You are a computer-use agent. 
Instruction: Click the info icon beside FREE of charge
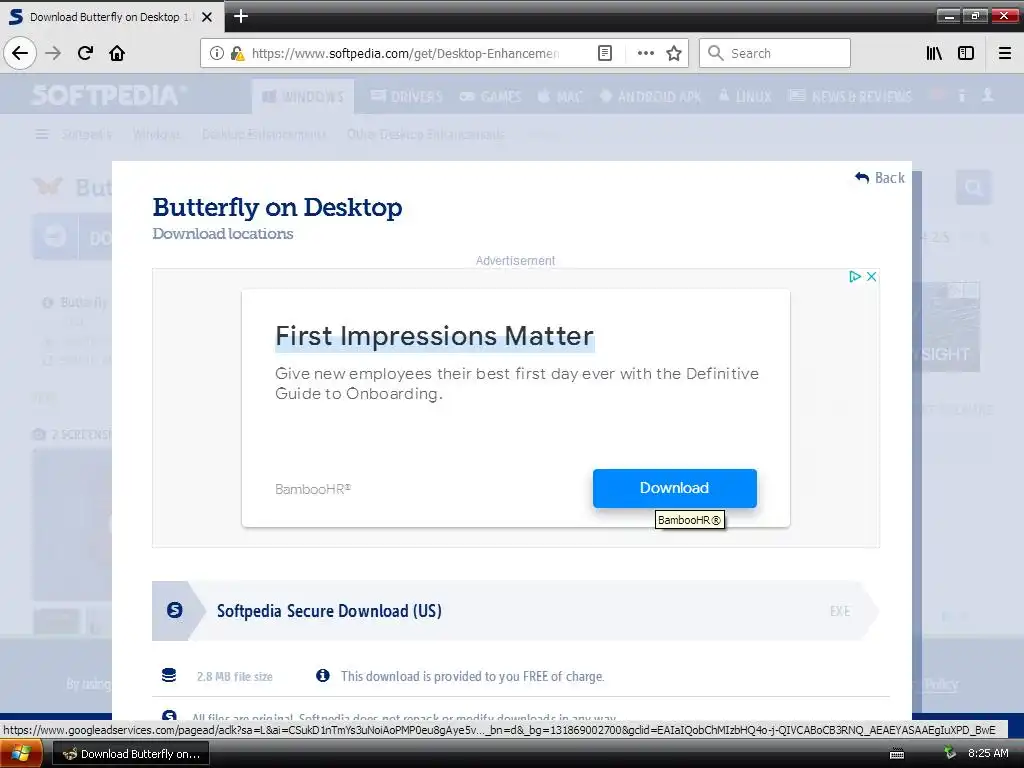coord(323,675)
